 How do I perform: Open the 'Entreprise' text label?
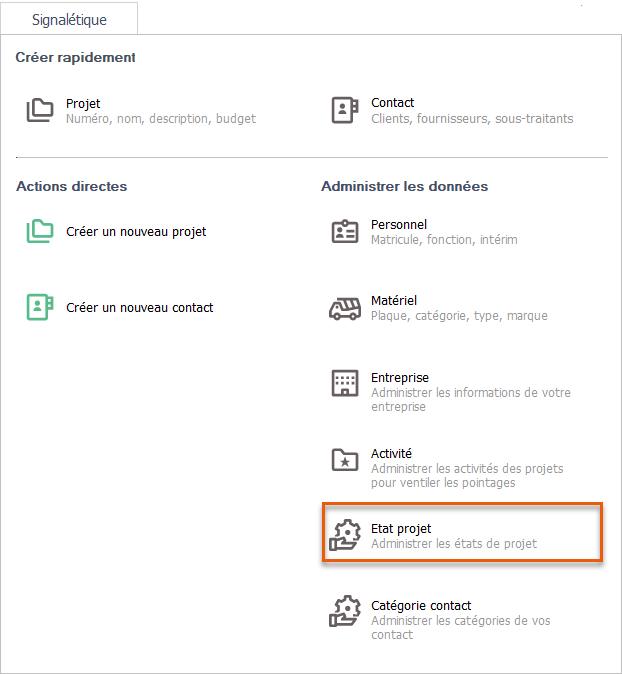tap(400, 378)
